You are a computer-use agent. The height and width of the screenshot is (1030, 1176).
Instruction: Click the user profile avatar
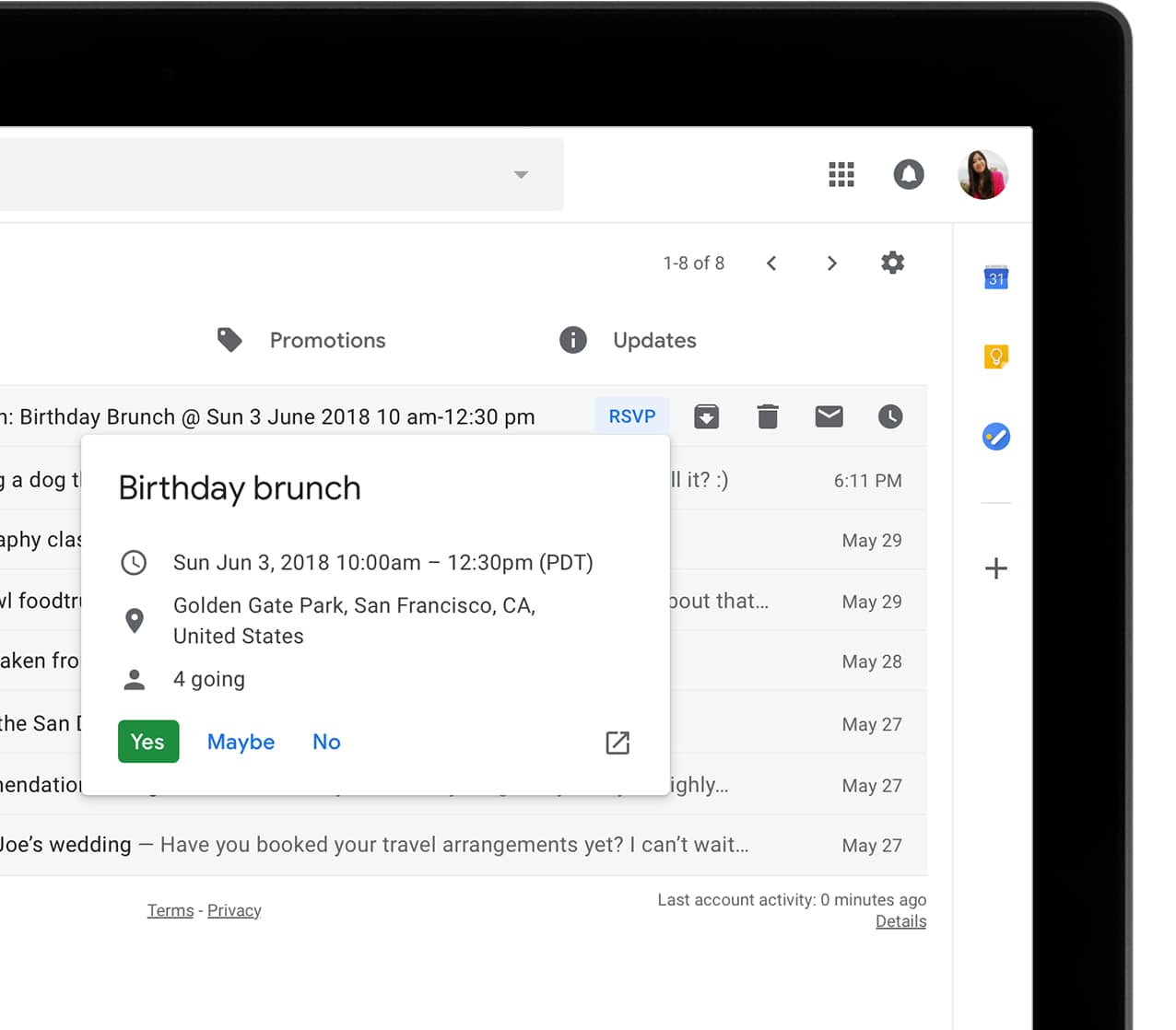(982, 174)
